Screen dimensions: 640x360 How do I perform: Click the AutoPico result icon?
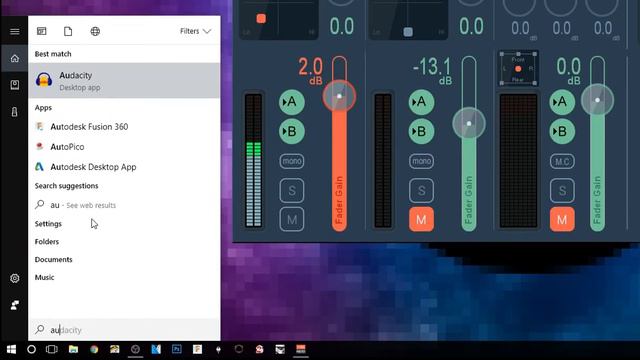(40, 146)
